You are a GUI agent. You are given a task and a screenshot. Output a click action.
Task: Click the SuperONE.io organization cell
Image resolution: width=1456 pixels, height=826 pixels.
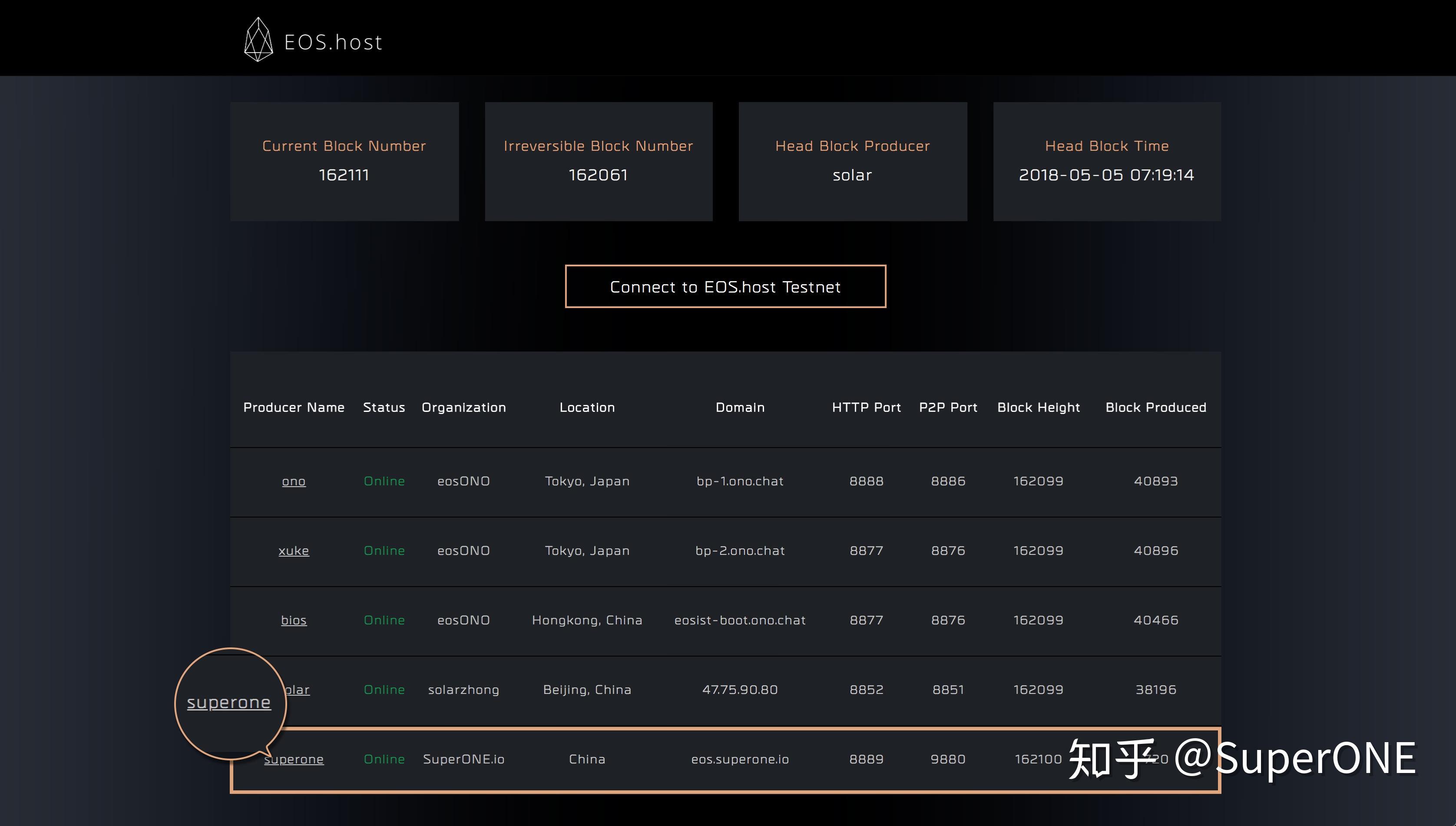click(464, 760)
